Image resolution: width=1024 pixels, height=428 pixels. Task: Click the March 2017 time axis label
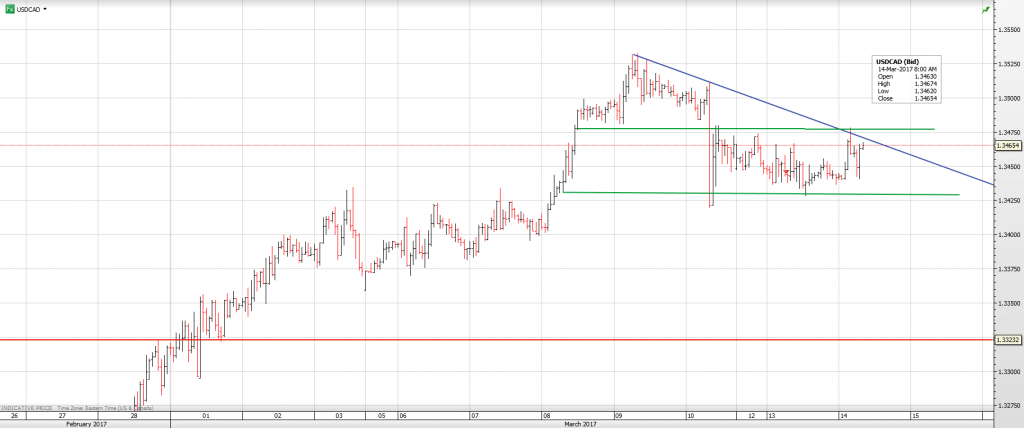tap(583, 423)
